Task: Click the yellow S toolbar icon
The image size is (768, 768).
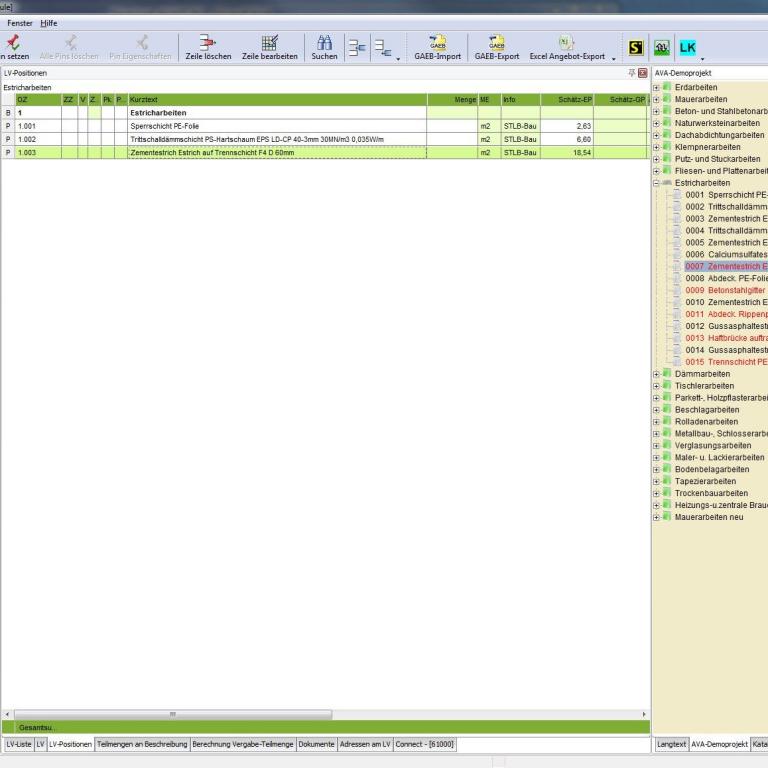Action: pyautogui.click(x=636, y=48)
